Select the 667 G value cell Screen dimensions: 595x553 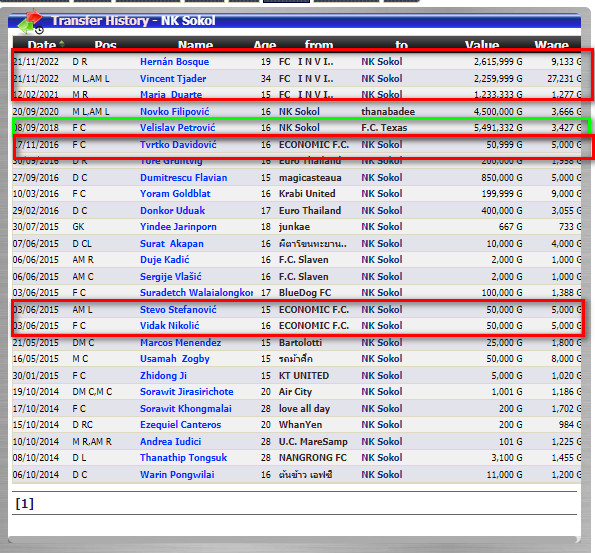point(510,227)
